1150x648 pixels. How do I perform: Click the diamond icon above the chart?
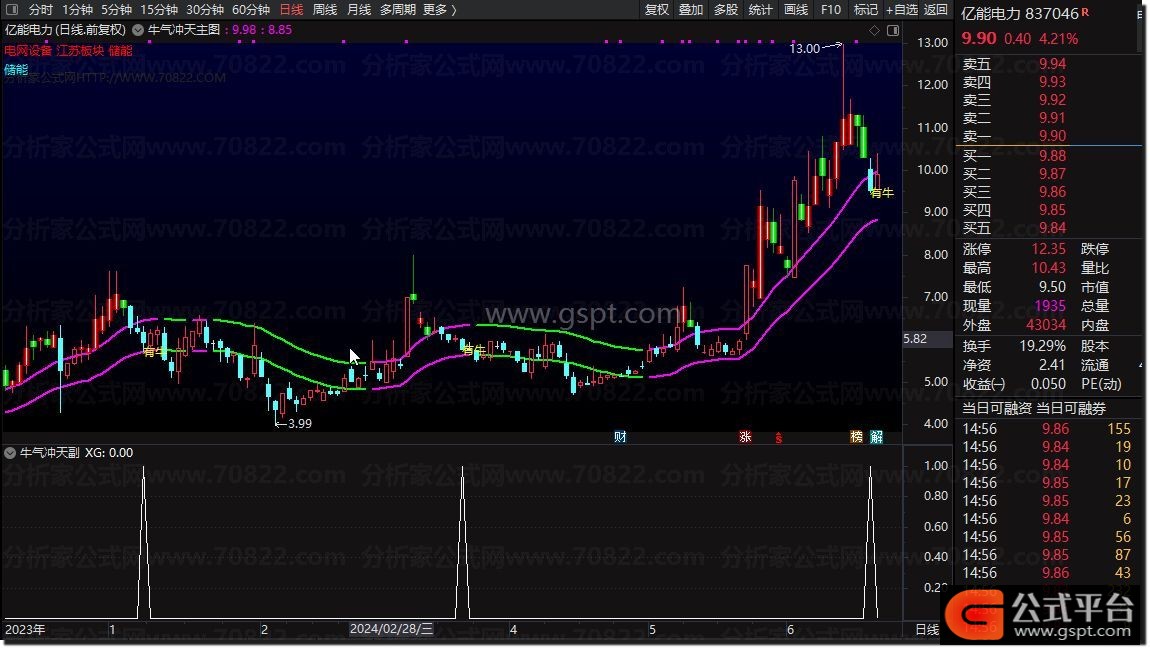874,30
